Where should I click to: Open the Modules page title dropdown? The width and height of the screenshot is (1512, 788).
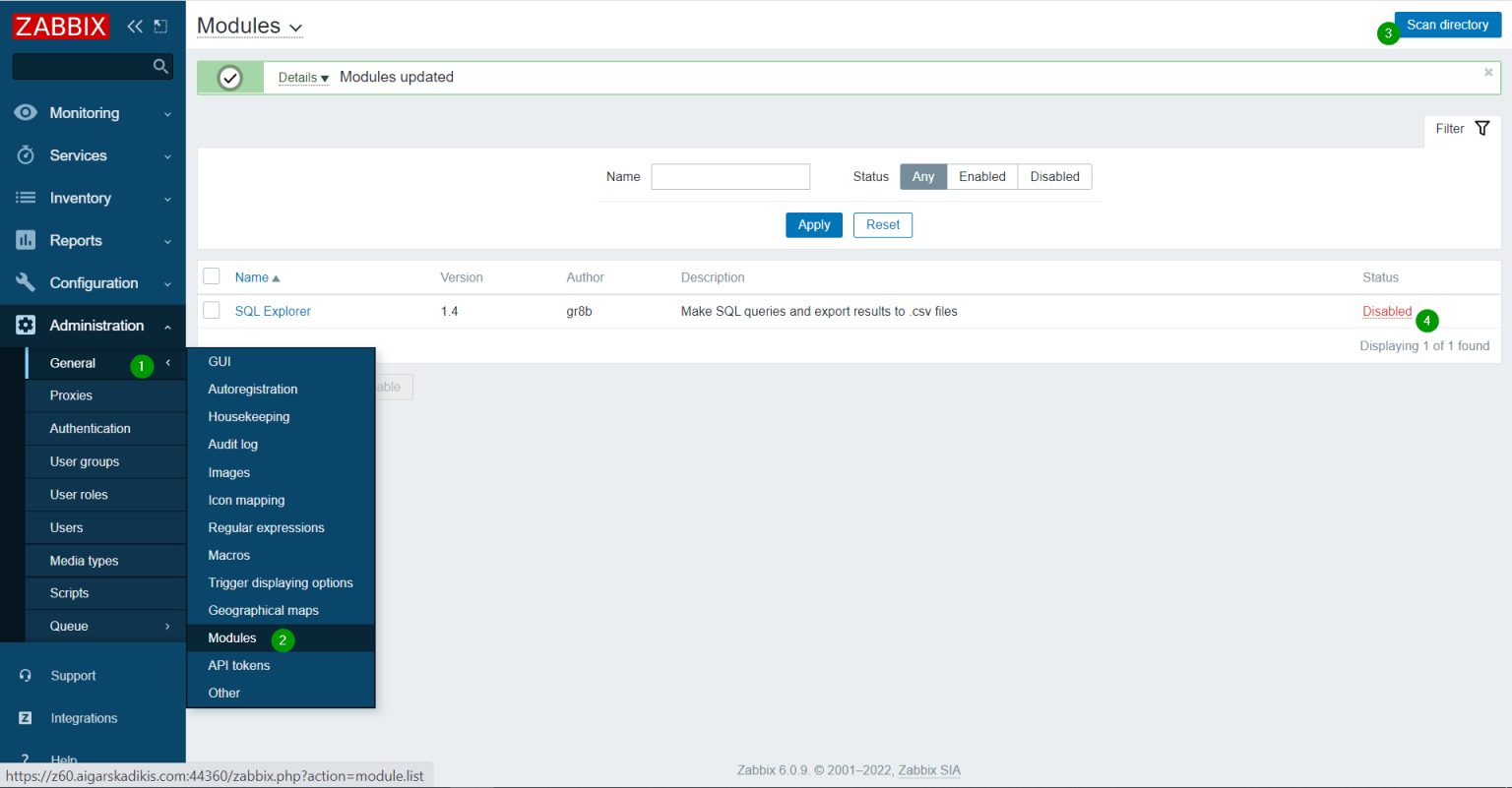[249, 26]
